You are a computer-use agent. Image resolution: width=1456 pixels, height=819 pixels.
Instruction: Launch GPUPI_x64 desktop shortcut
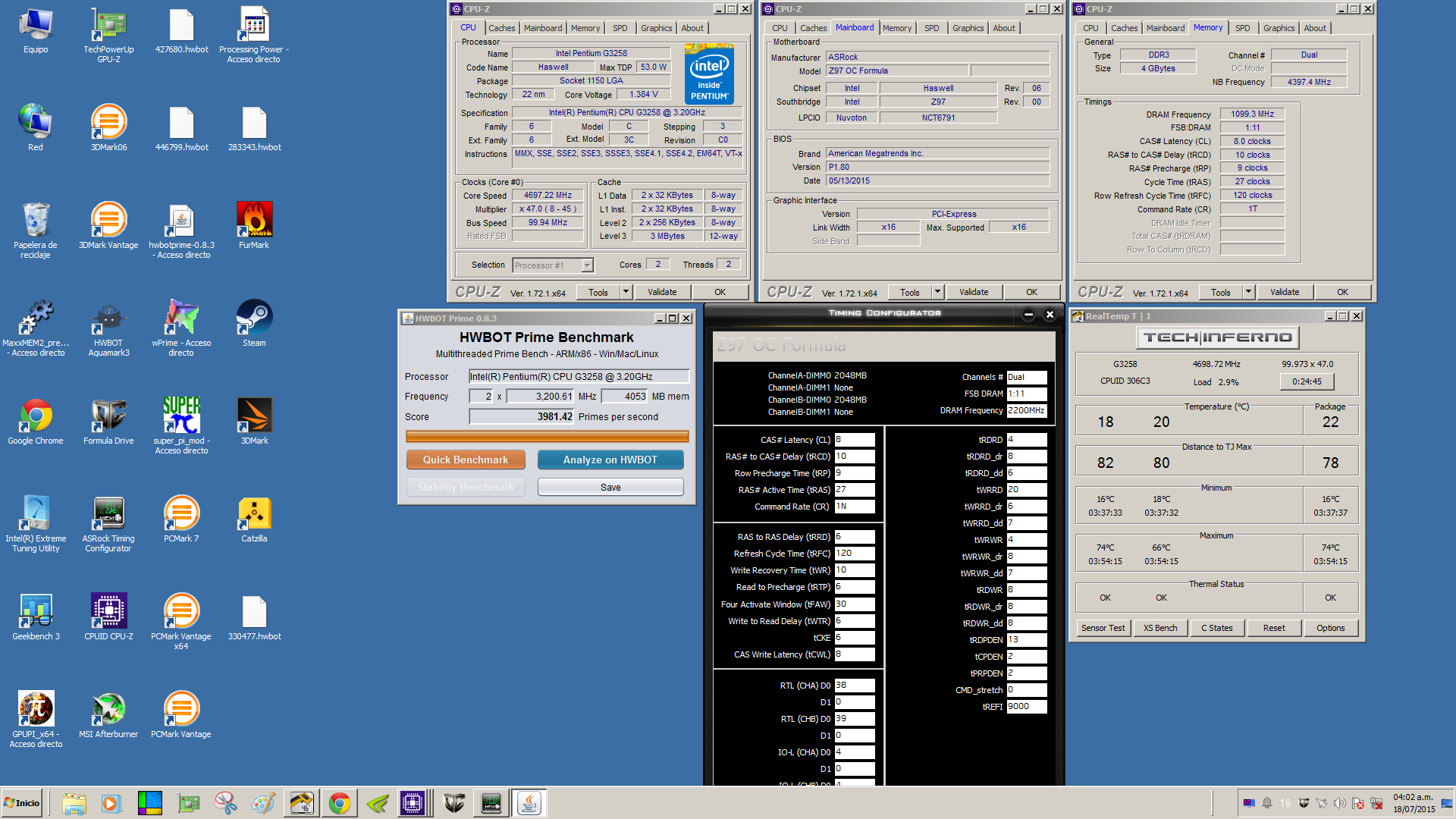(x=36, y=719)
